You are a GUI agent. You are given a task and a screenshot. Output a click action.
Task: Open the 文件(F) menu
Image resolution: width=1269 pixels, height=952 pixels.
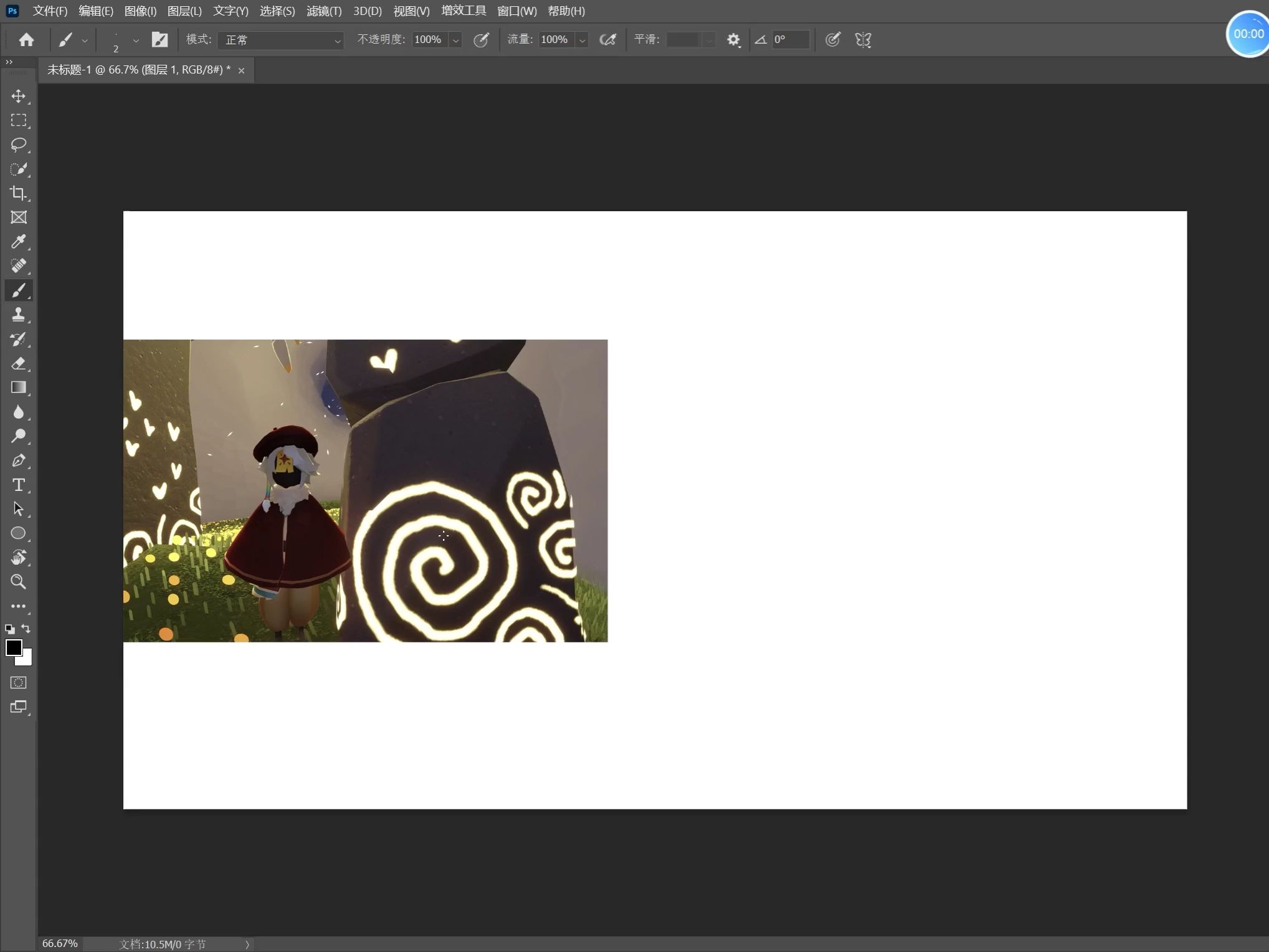50,11
